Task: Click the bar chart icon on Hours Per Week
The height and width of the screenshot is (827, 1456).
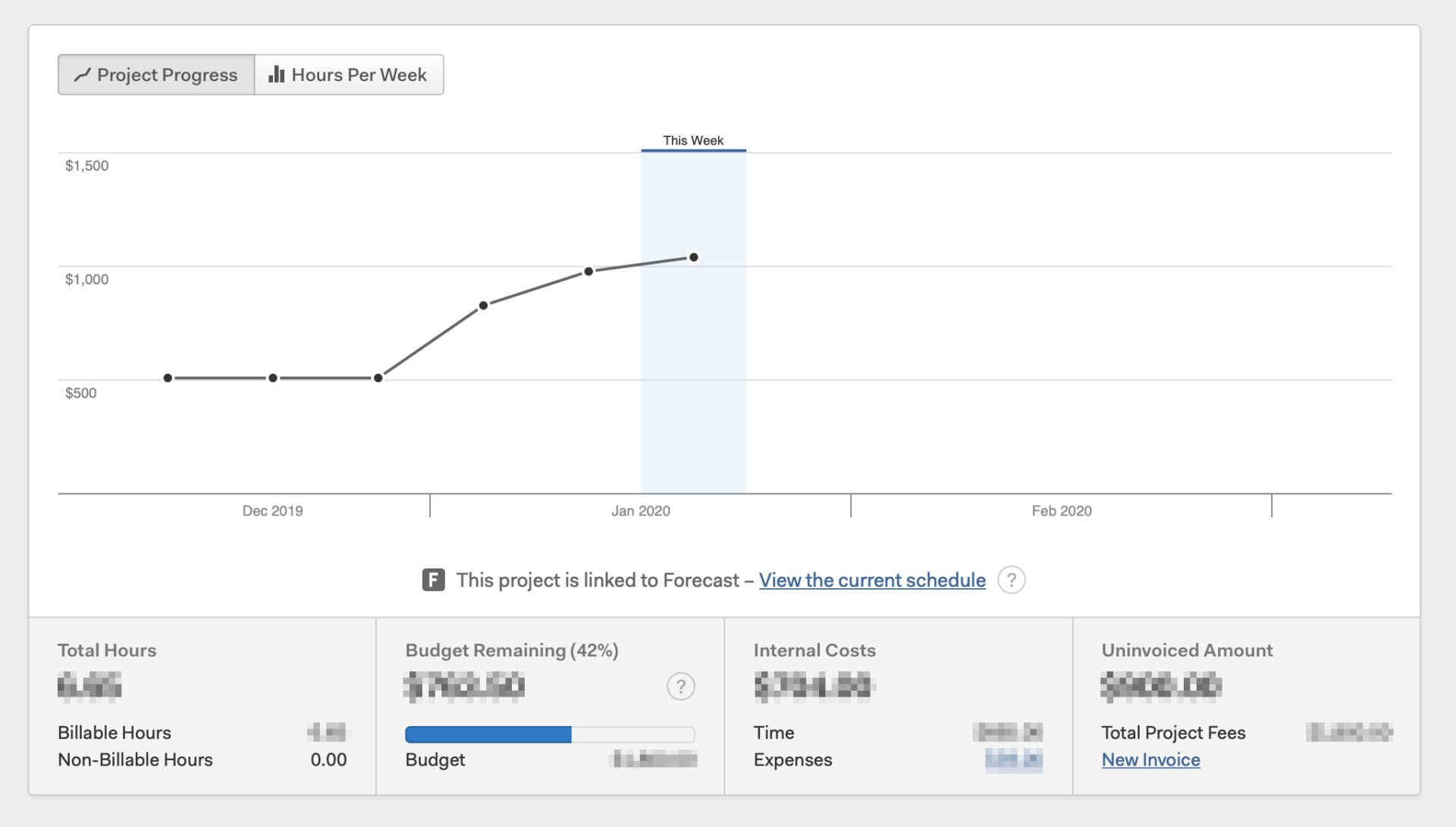Action: click(277, 74)
